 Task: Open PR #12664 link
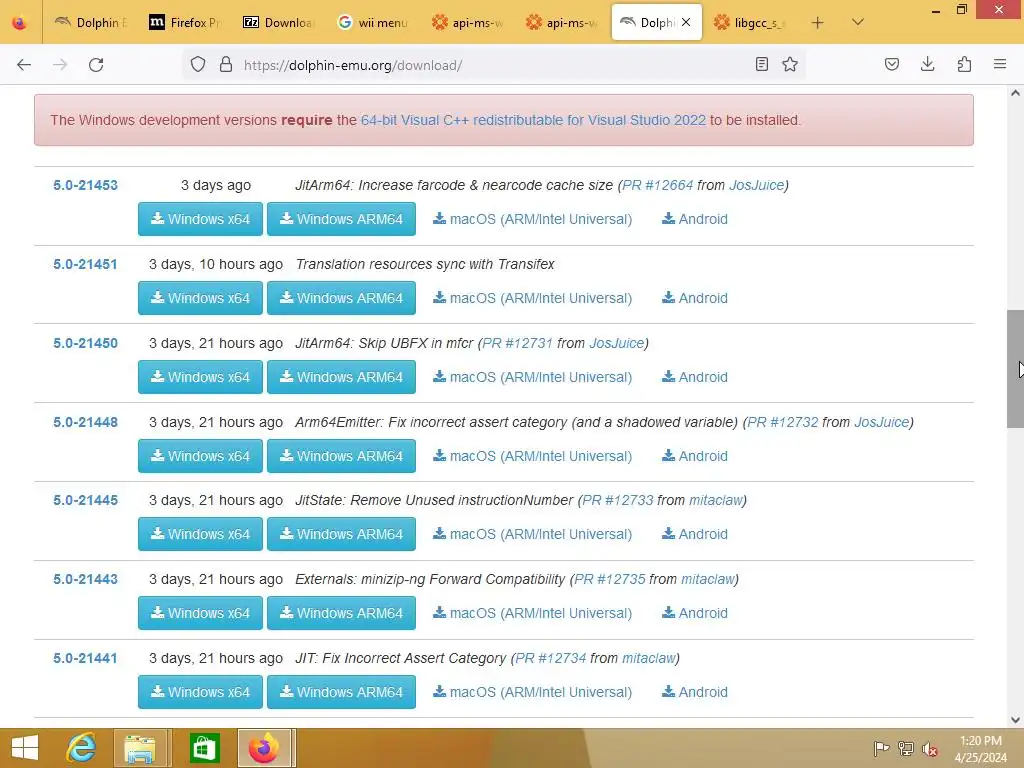coord(658,185)
